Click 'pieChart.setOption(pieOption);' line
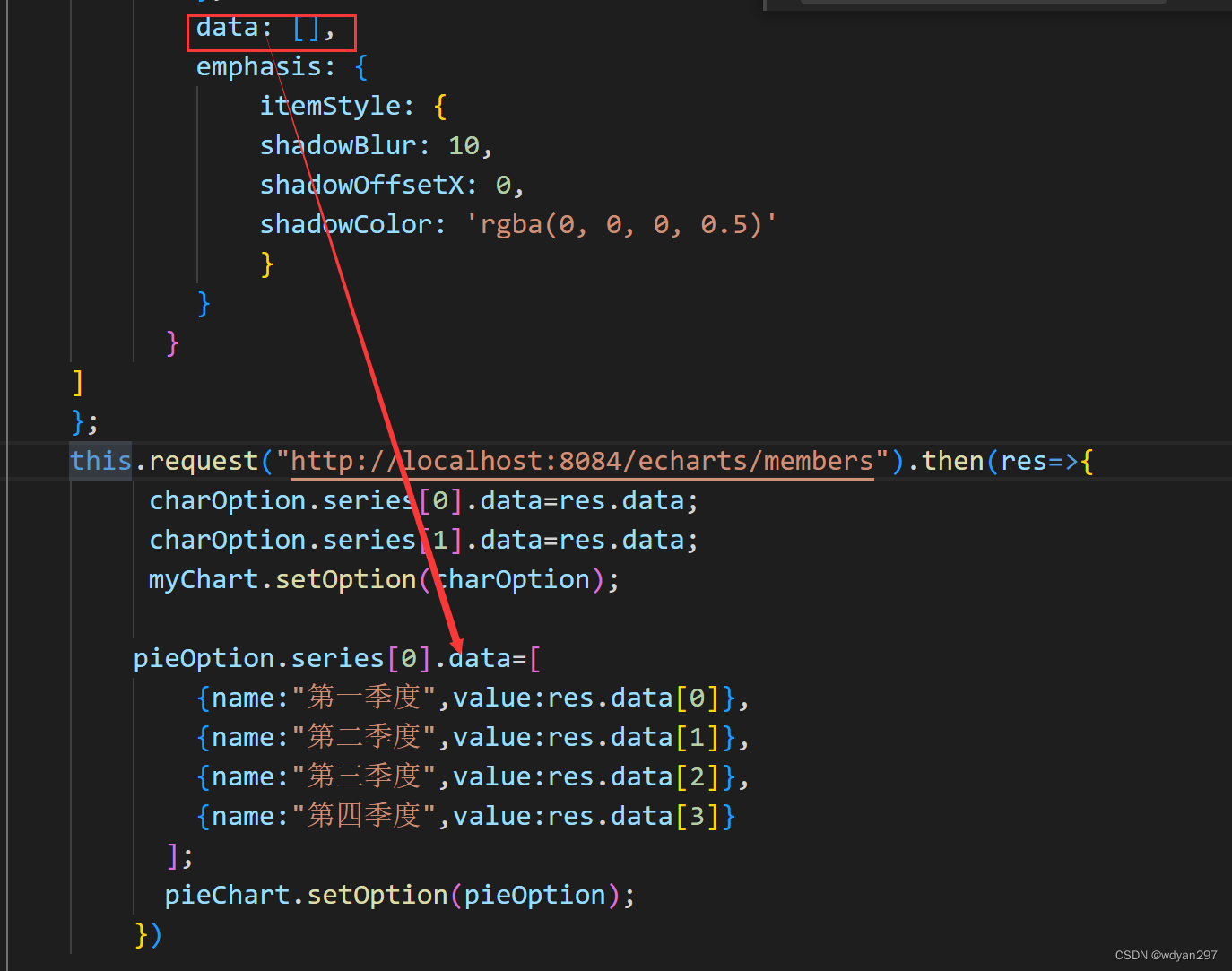This screenshot has width=1232, height=971. pos(400,895)
